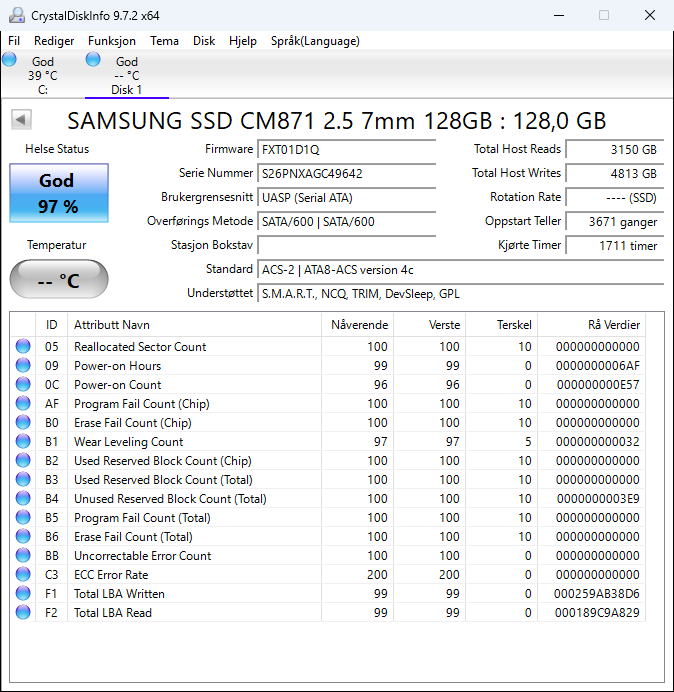Click status orb for Power-on Count row
The height and width of the screenshot is (692, 674).
point(23,384)
